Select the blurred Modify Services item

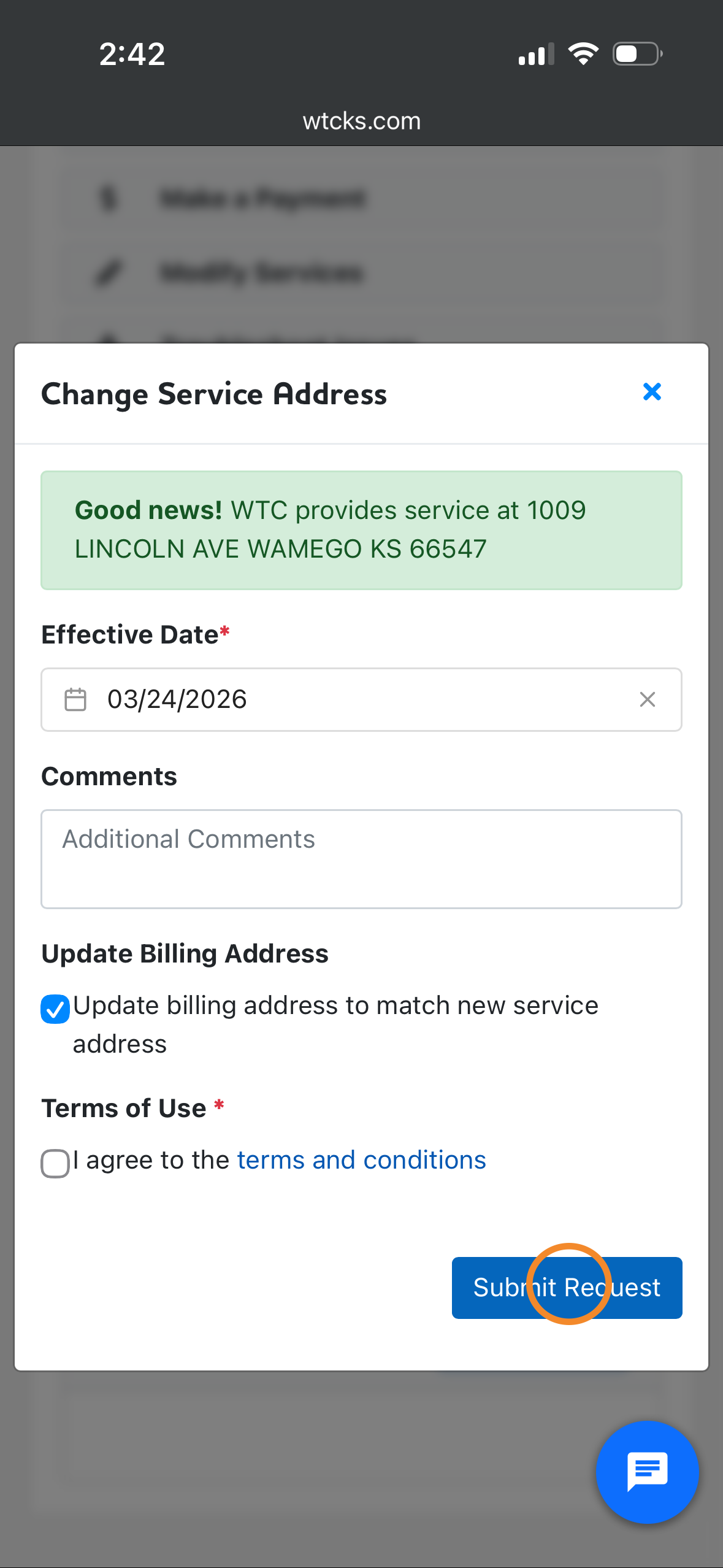click(261, 273)
